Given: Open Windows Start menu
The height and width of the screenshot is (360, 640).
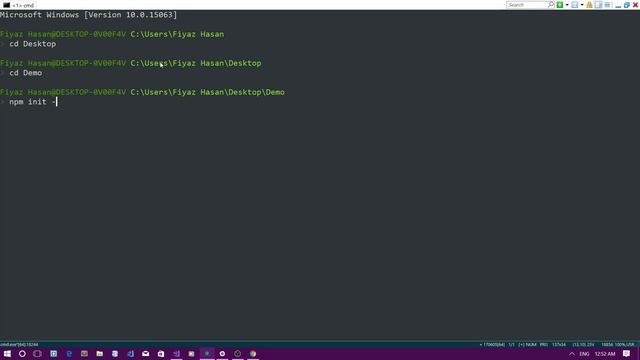Looking at the screenshot, I should (7, 354).
